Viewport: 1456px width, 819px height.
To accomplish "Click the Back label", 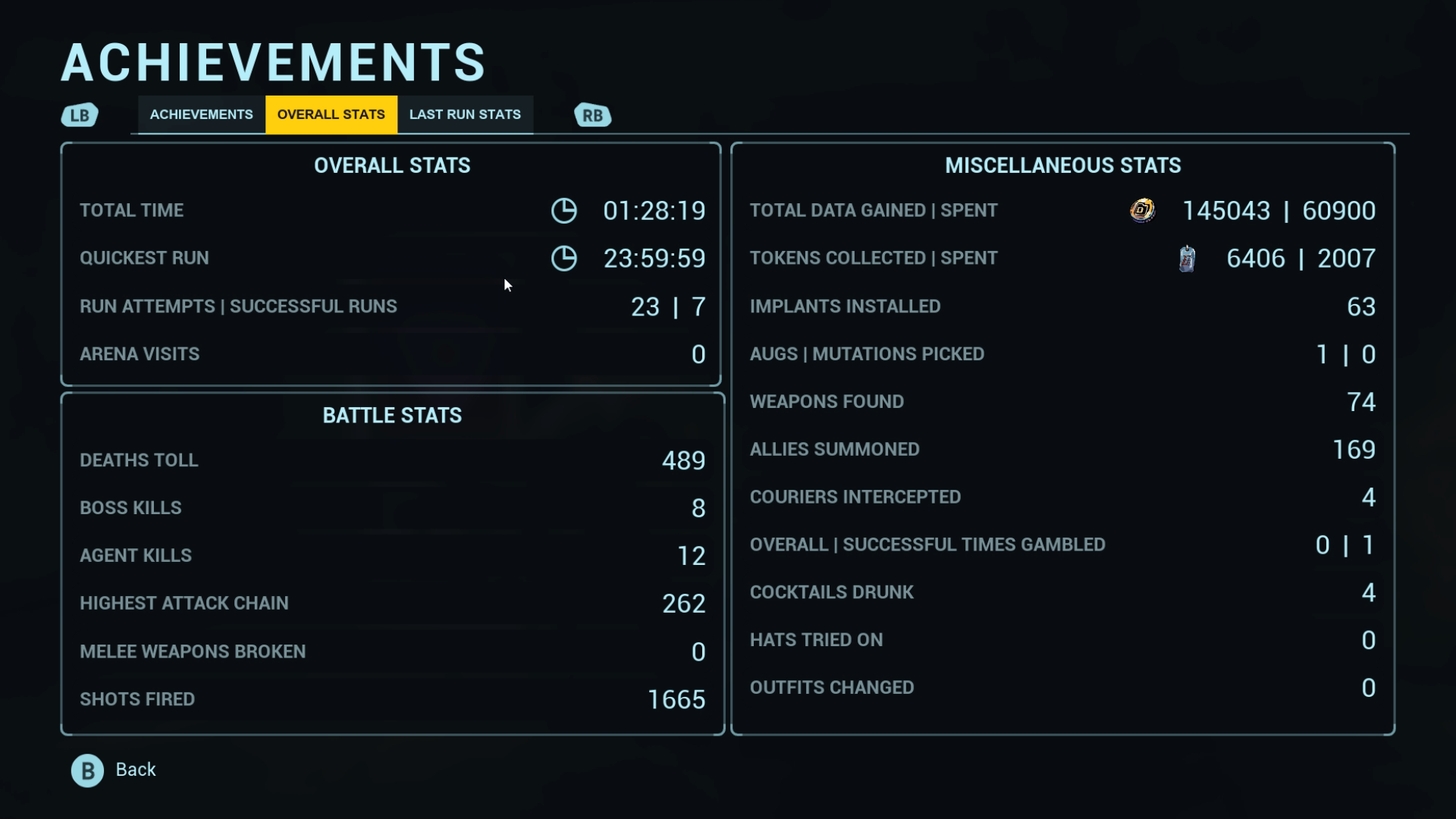I will coord(136,770).
